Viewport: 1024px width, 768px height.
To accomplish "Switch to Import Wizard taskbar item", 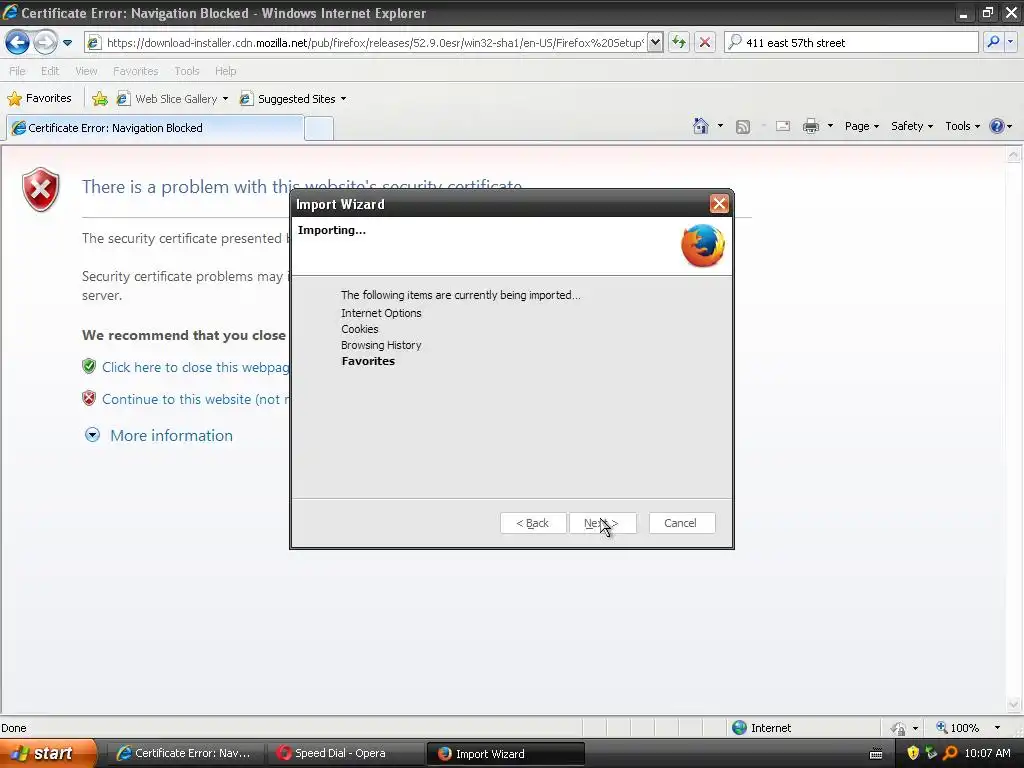I will coord(505,754).
